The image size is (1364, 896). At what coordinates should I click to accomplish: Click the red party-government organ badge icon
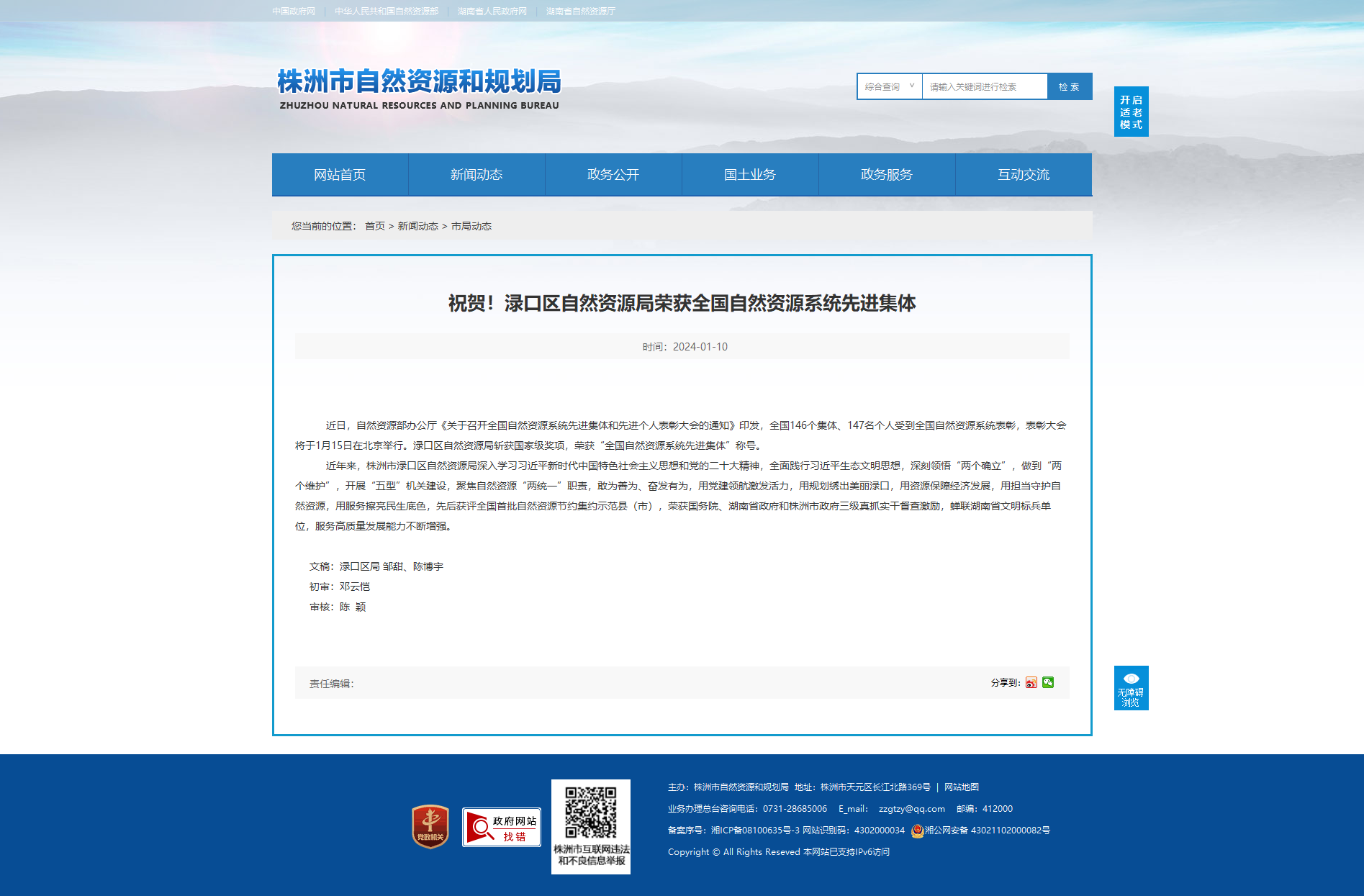coord(430,826)
